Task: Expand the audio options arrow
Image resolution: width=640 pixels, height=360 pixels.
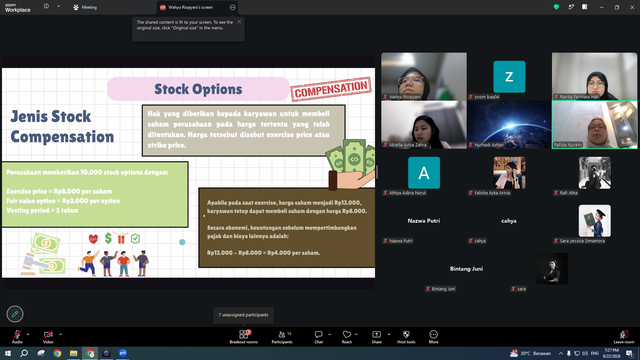Action: point(28,334)
